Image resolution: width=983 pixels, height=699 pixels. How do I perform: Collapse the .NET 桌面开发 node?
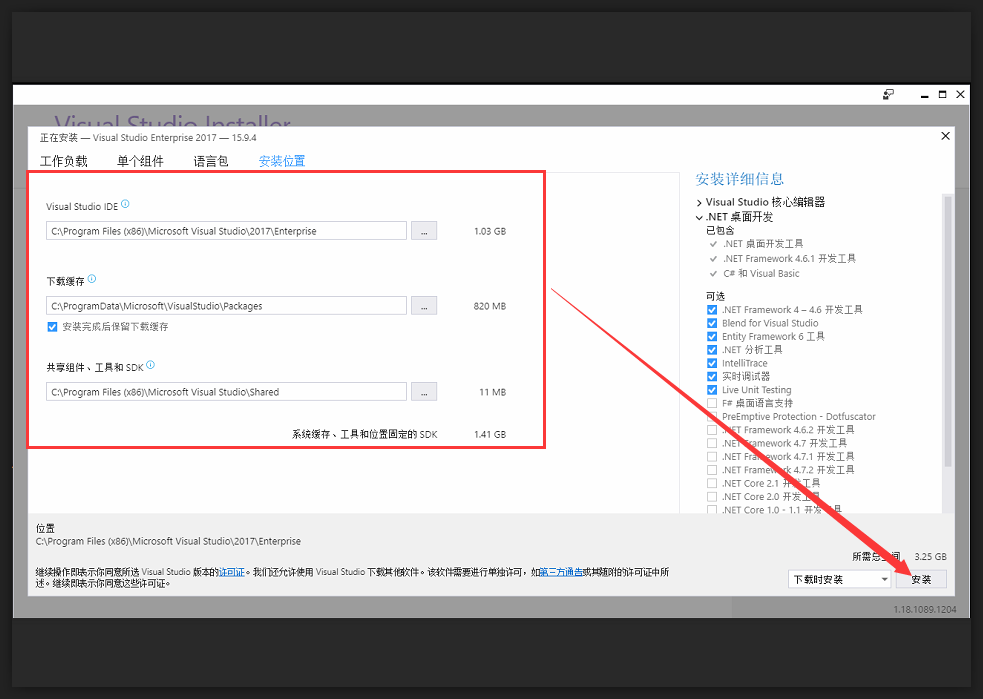click(699, 218)
